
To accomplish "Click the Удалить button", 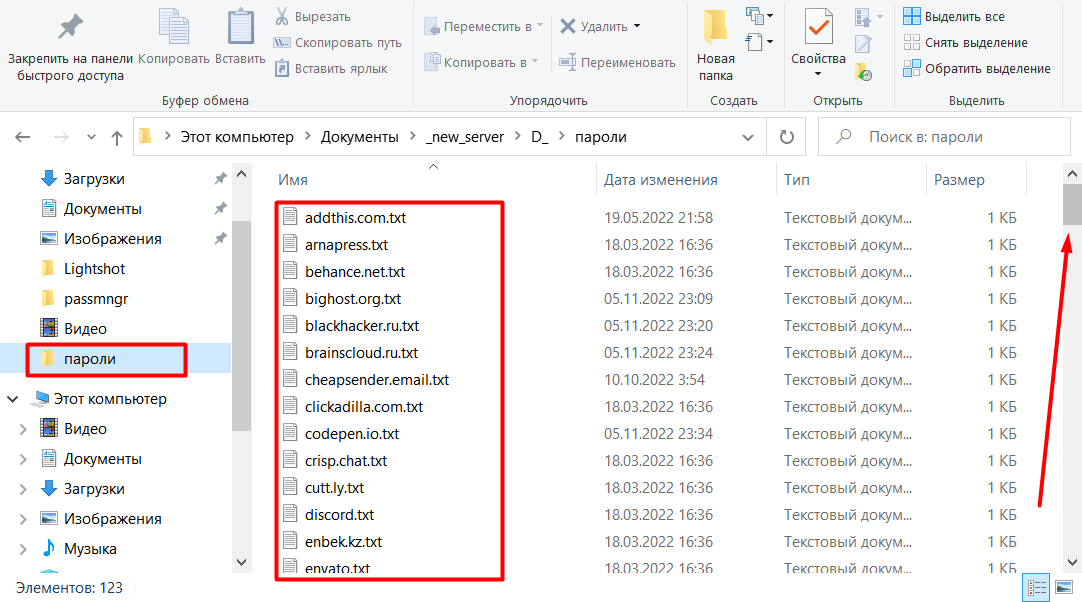I will point(594,26).
